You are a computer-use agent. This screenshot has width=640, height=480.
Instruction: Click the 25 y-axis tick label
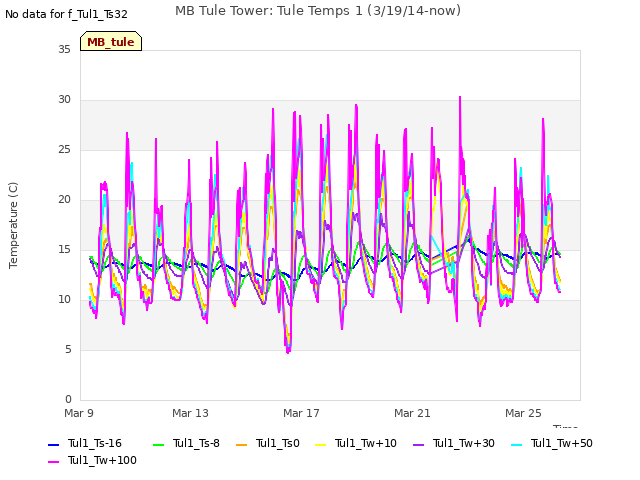(64, 149)
